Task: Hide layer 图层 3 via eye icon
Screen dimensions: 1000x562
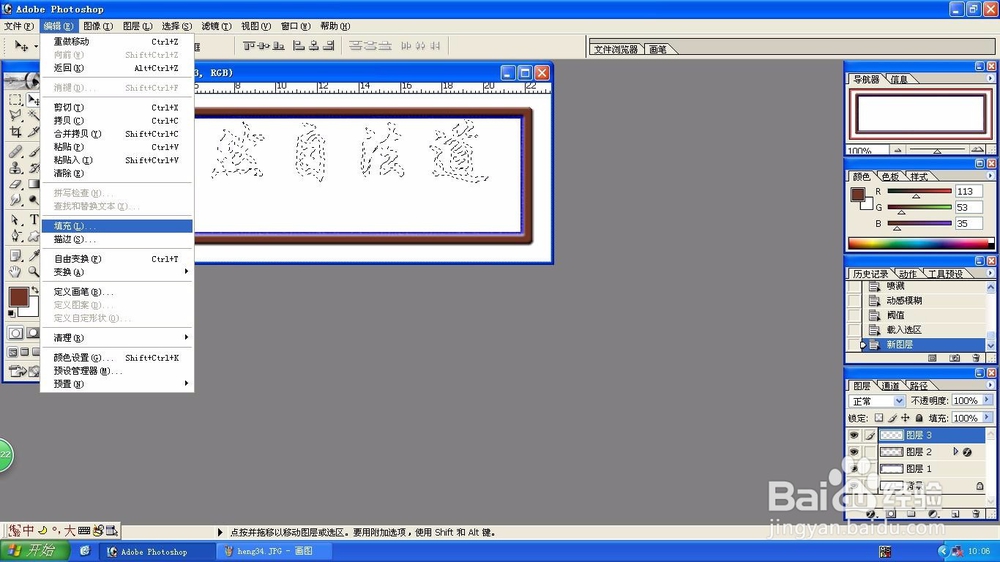Action: [854, 435]
